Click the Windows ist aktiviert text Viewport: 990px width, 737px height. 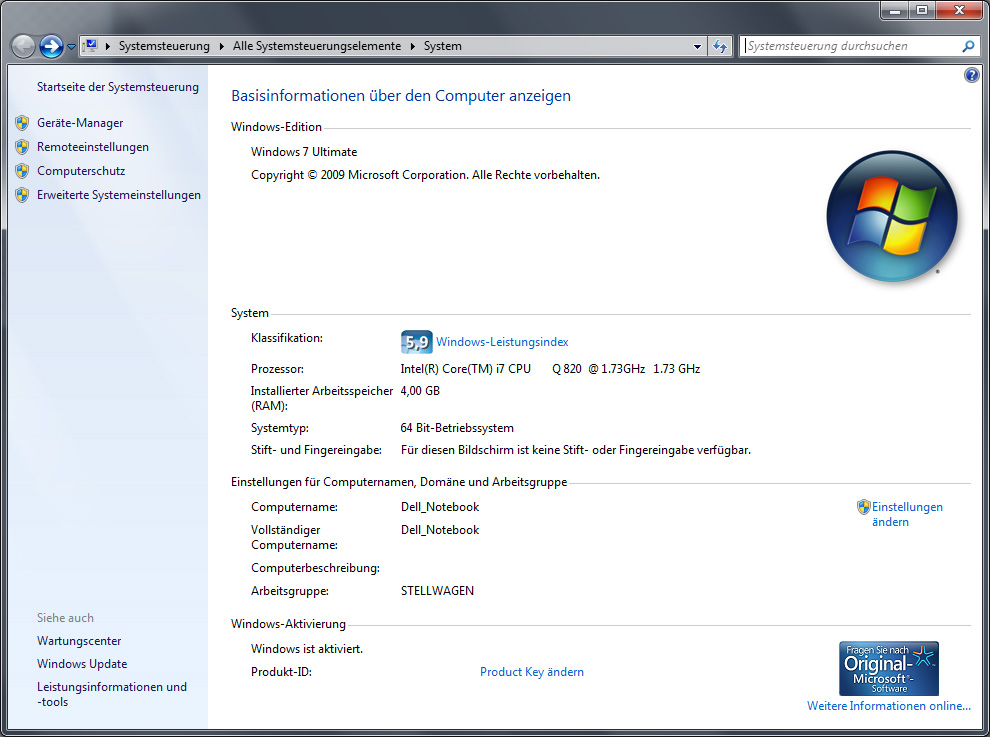click(x=307, y=649)
